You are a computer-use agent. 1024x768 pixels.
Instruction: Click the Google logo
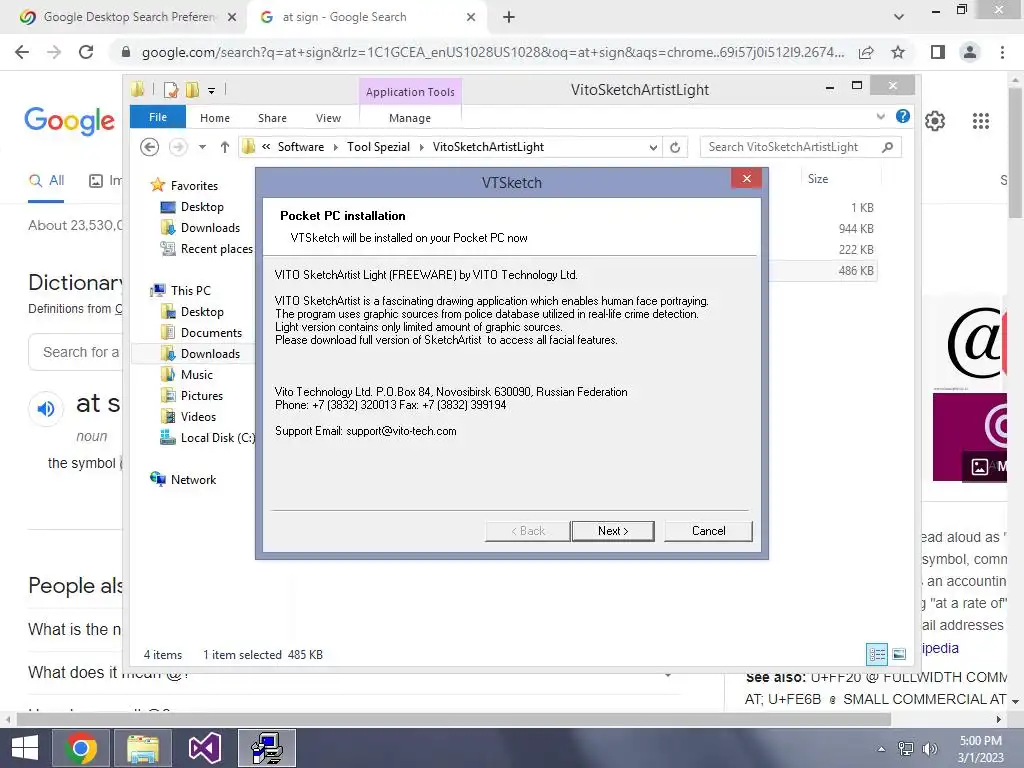pos(69,121)
